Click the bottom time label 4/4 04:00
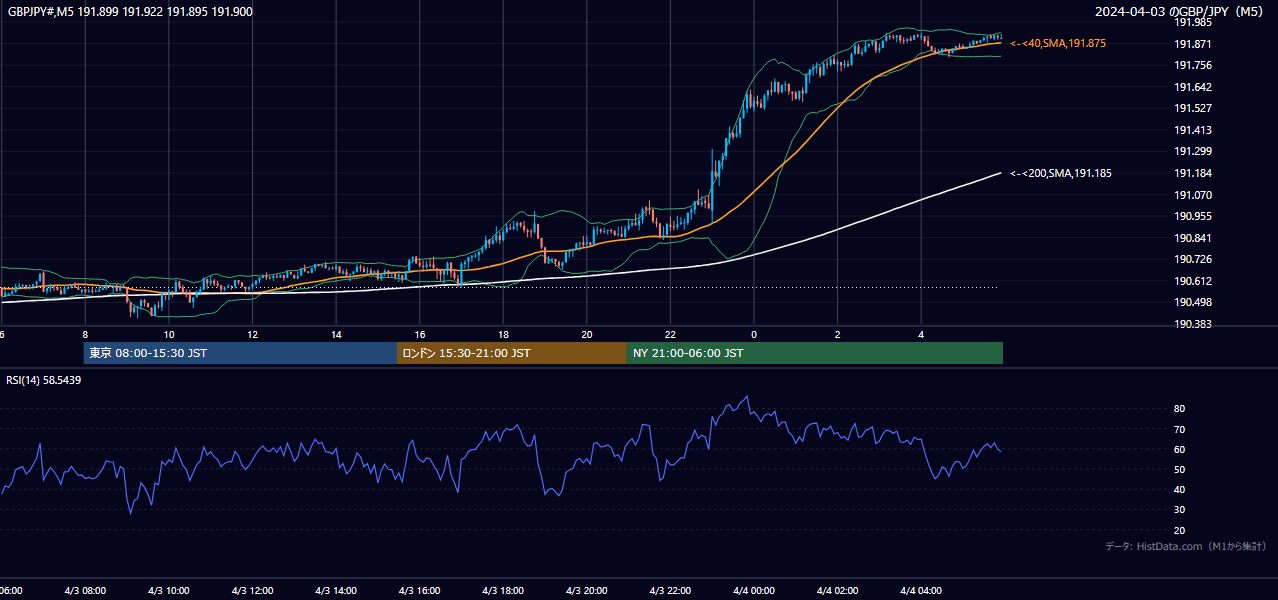The width and height of the screenshot is (1278, 600). 921,591
